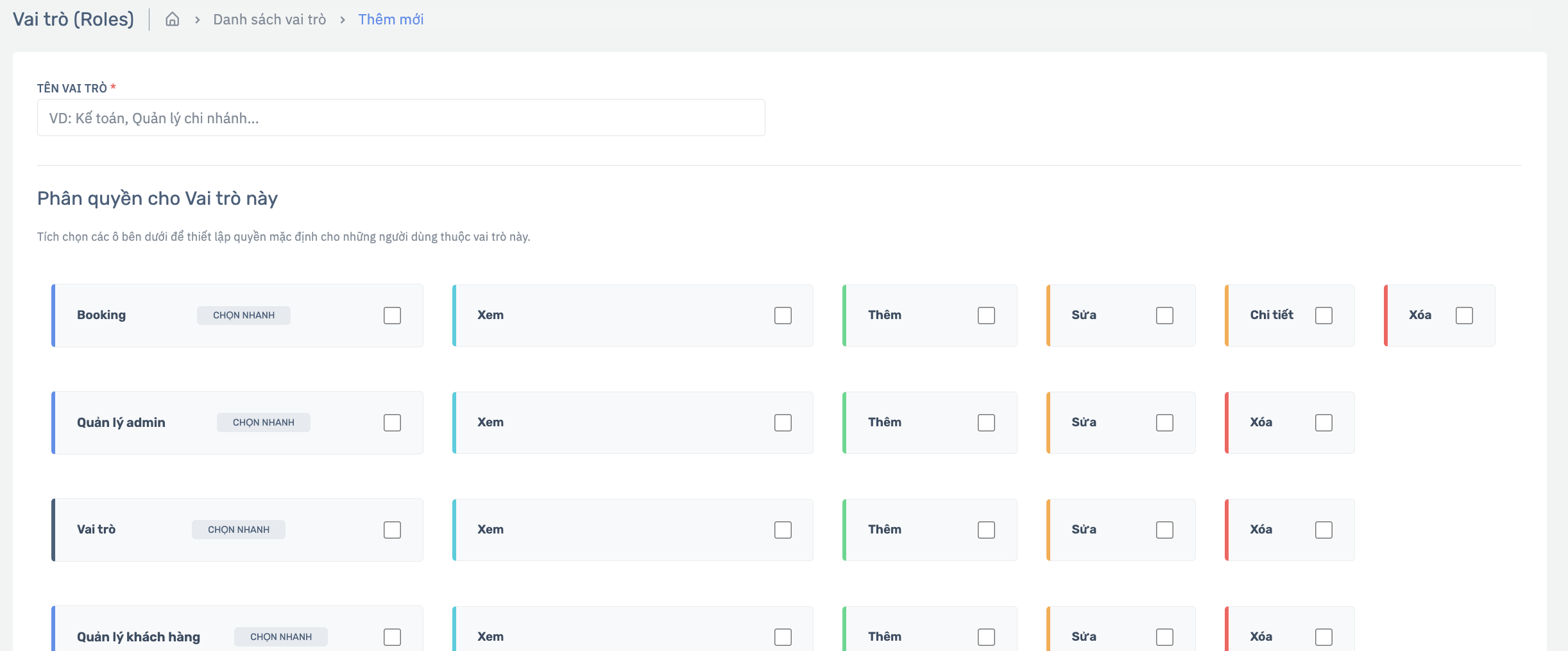1568x651 pixels.
Task: Toggle the Quản lý admin group checkbox
Action: point(392,422)
